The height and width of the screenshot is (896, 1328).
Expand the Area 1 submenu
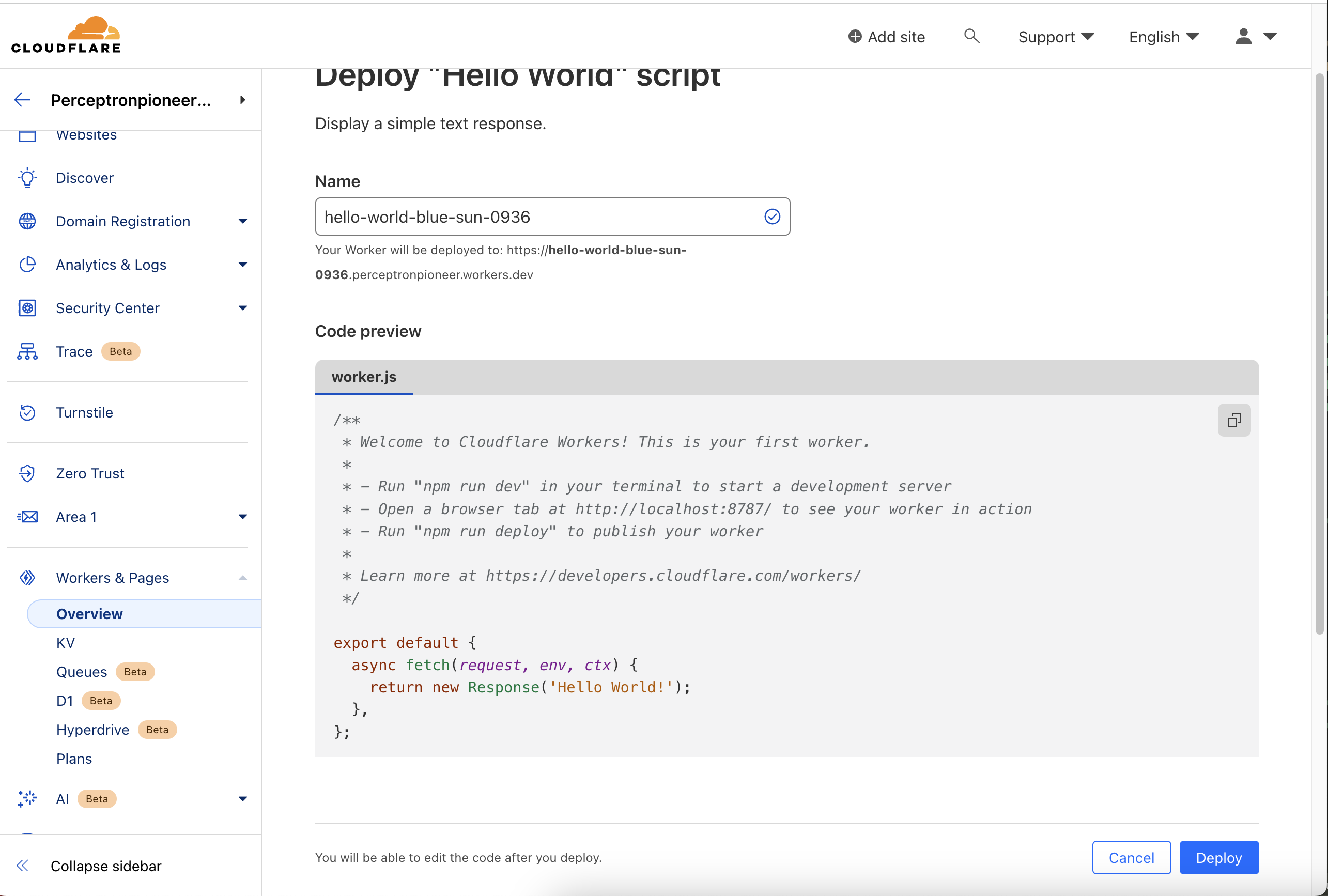coord(242,517)
